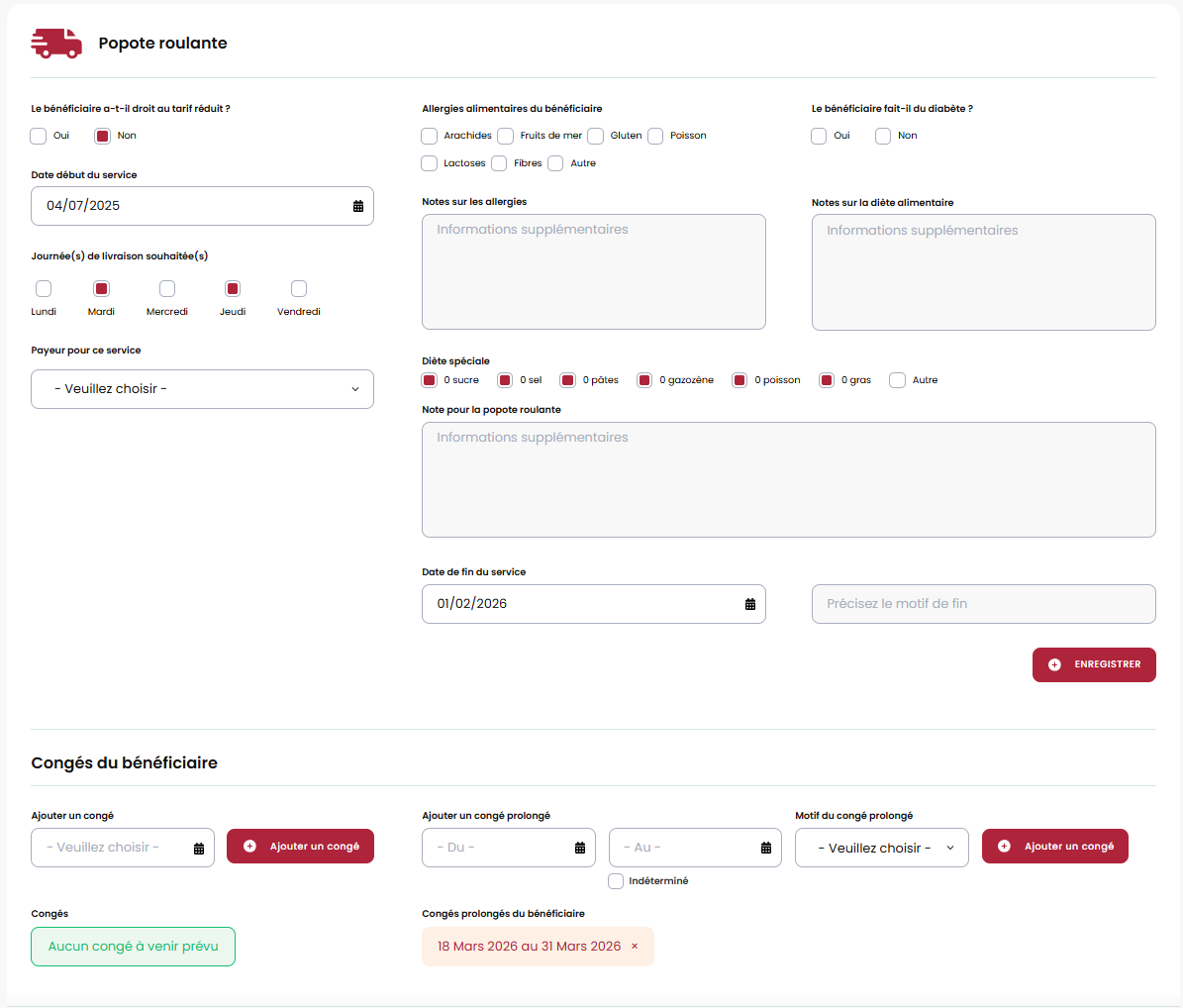This screenshot has width=1183, height=1008.
Task: Select Oui for reduced tariff
Action: tap(39, 136)
